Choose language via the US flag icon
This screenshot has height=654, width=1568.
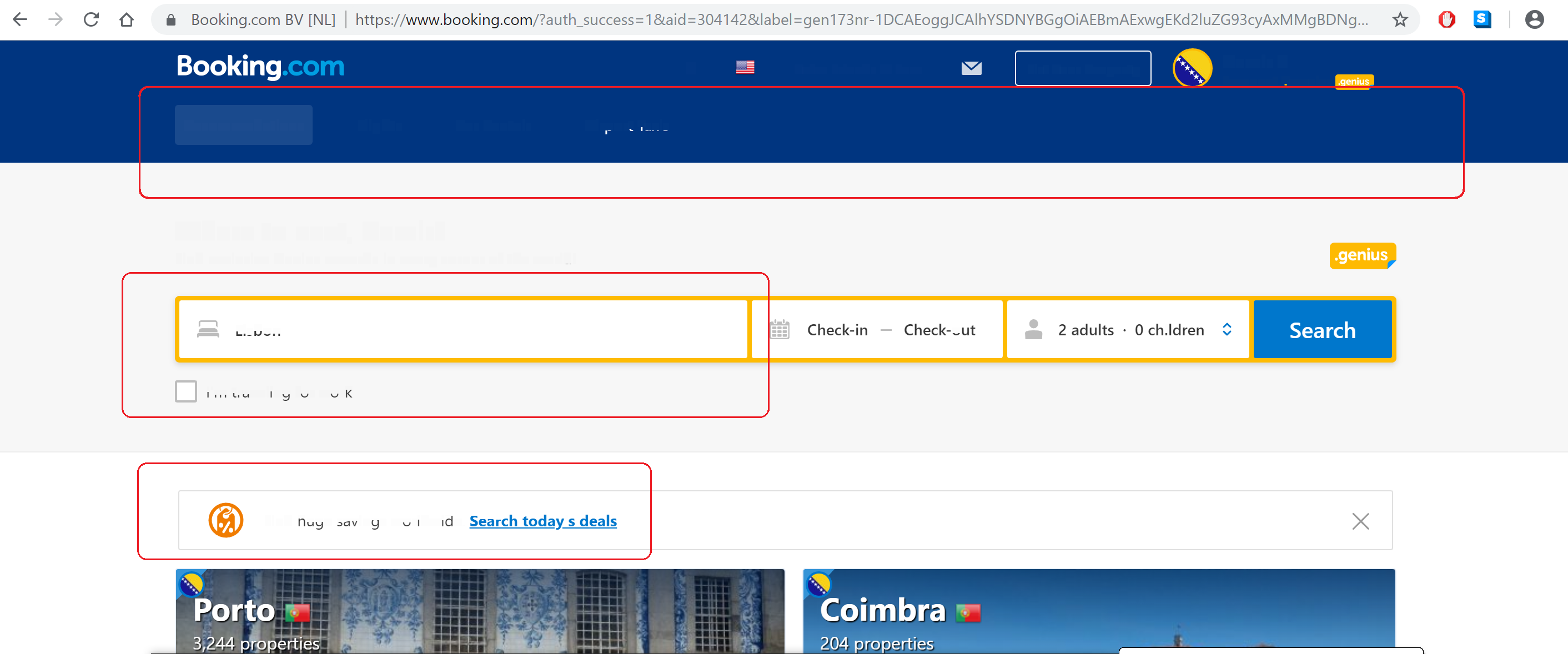click(745, 67)
